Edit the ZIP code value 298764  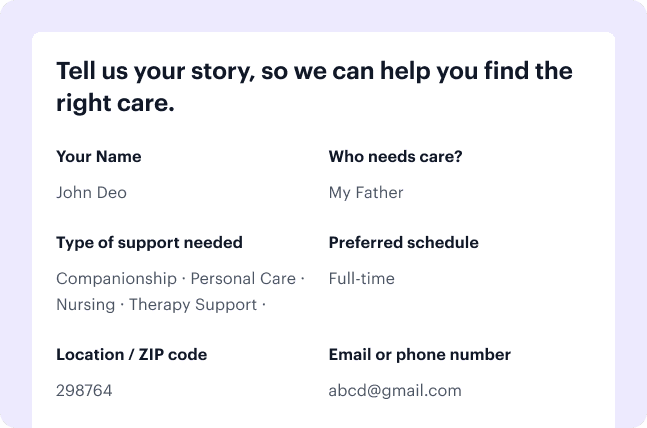pyautogui.click(x=84, y=391)
